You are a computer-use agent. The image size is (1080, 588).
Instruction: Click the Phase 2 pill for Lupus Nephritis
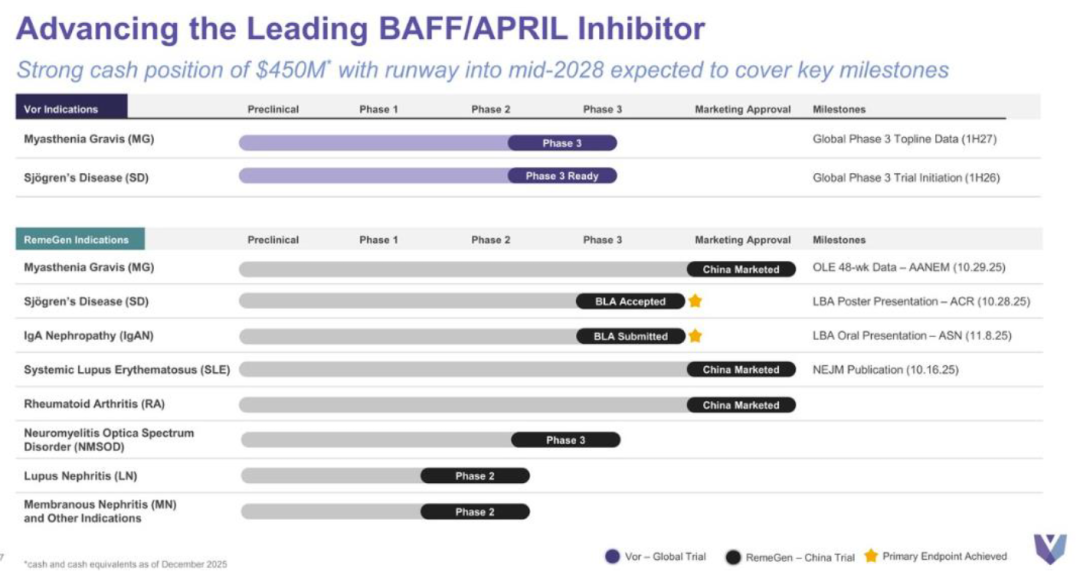[475, 476]
